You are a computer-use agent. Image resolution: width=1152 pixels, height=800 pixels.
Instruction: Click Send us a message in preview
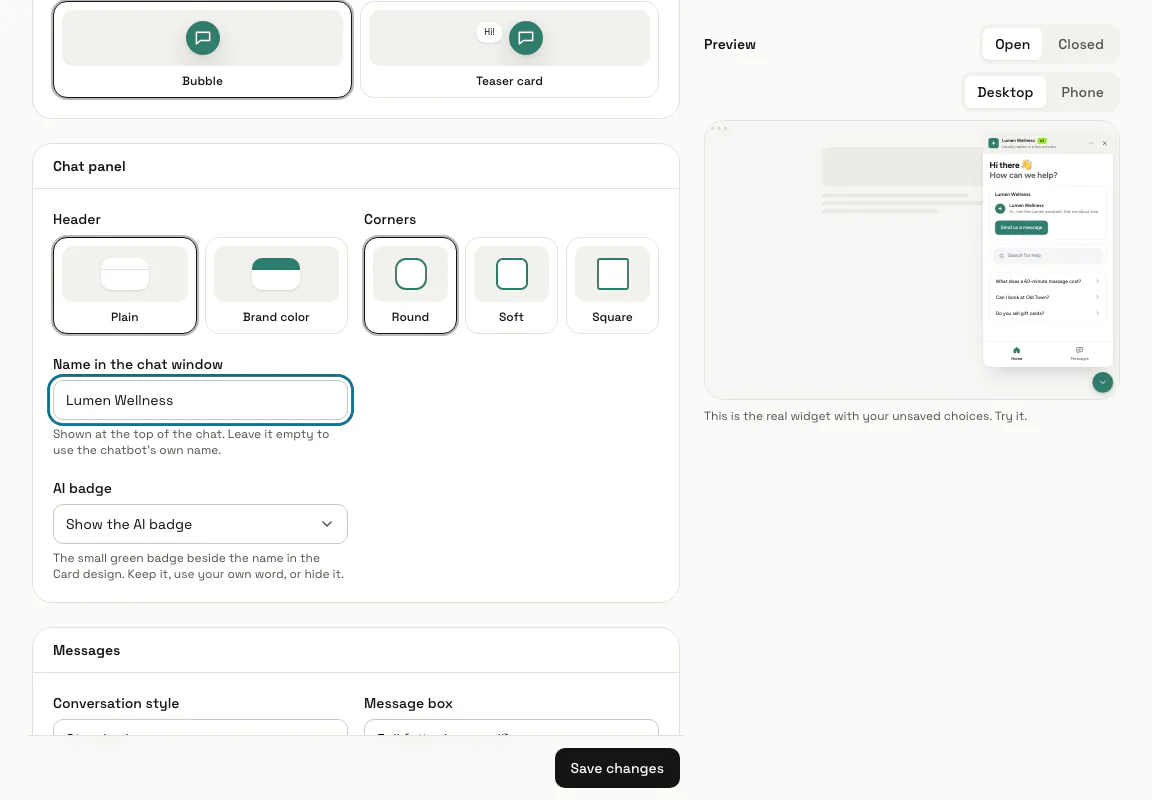pos(1021,228)
